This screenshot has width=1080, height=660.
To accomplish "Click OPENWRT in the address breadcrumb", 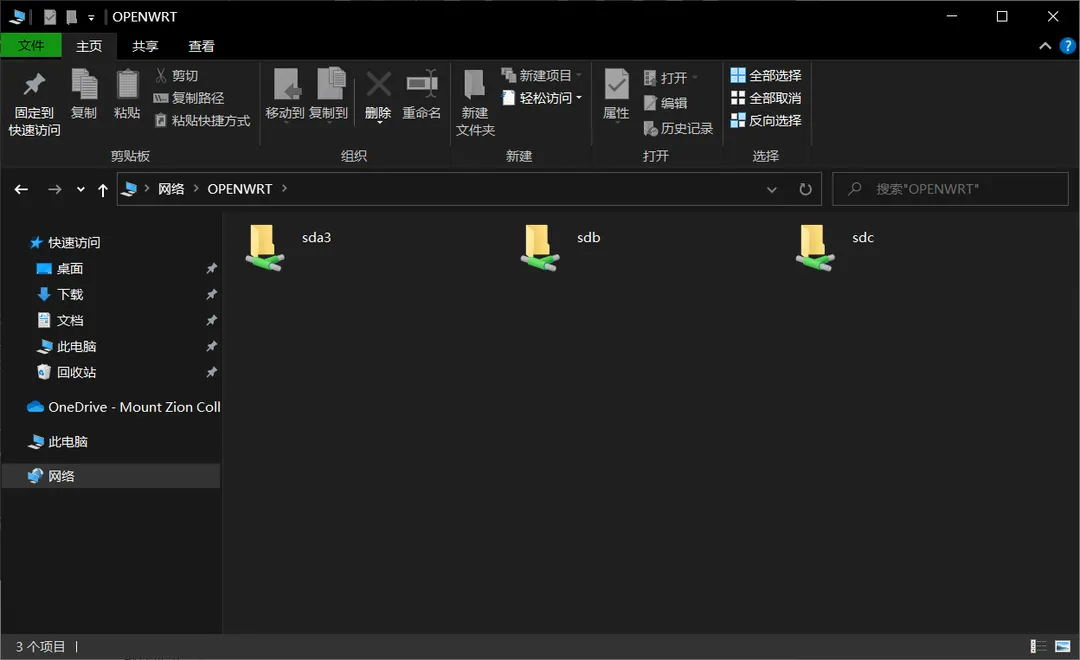I will (240, 189).
